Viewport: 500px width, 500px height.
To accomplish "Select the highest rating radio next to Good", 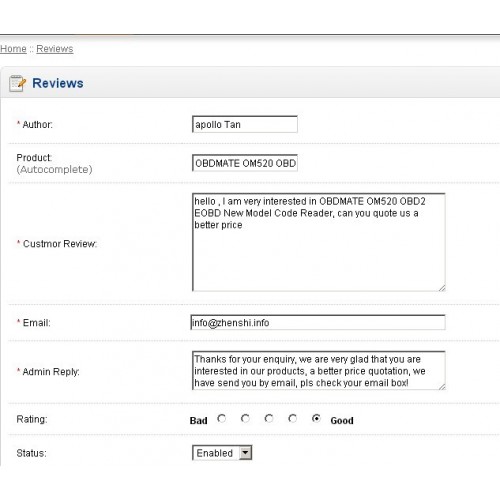I will click(x=316, y=418).
